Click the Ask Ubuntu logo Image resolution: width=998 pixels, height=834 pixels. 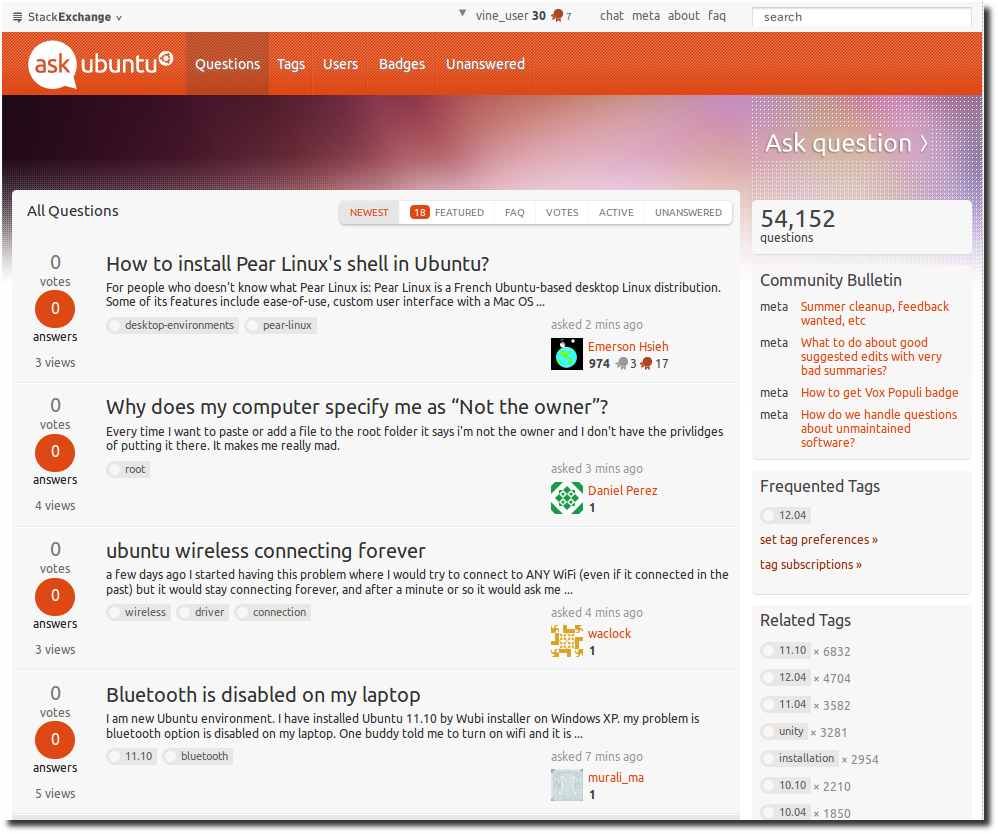click(101, 64)
